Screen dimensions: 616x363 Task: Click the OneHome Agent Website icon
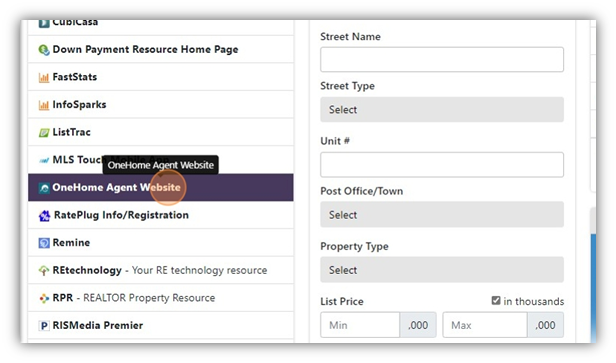pyautogui.click(x=44, y=188)
